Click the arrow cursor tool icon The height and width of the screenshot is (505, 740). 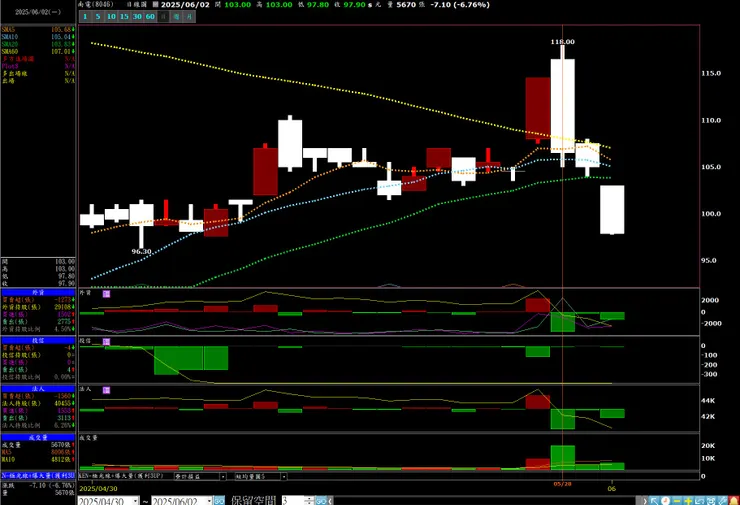[x=654, y=500]
